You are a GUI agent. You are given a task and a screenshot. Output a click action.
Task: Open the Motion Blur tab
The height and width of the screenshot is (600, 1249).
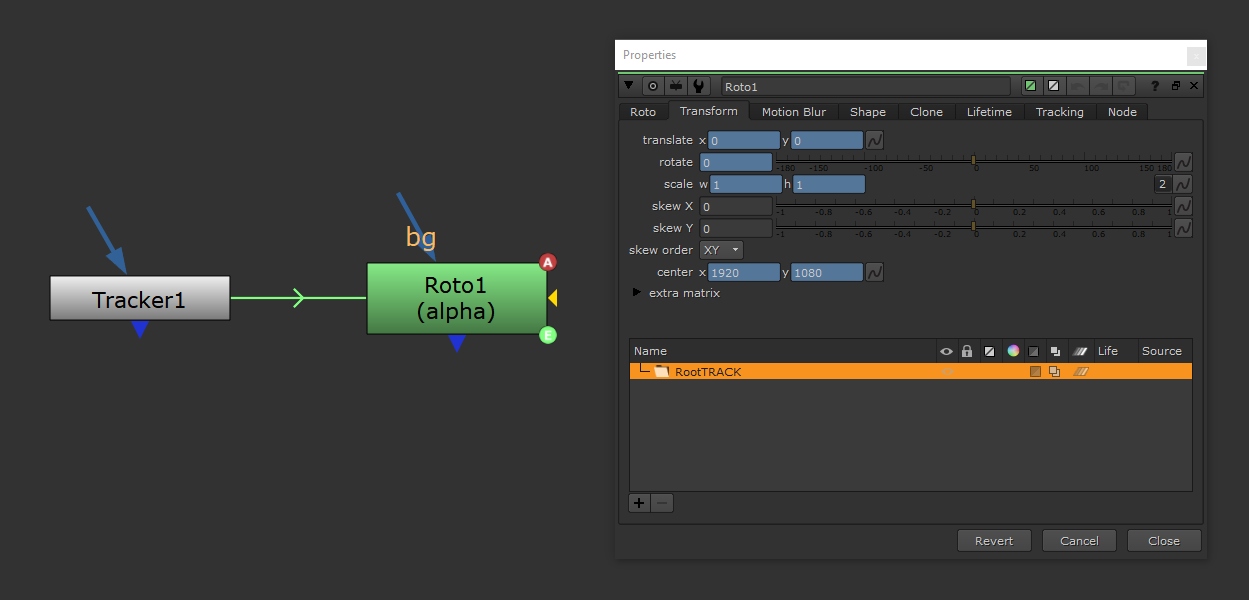coord(793,111)
